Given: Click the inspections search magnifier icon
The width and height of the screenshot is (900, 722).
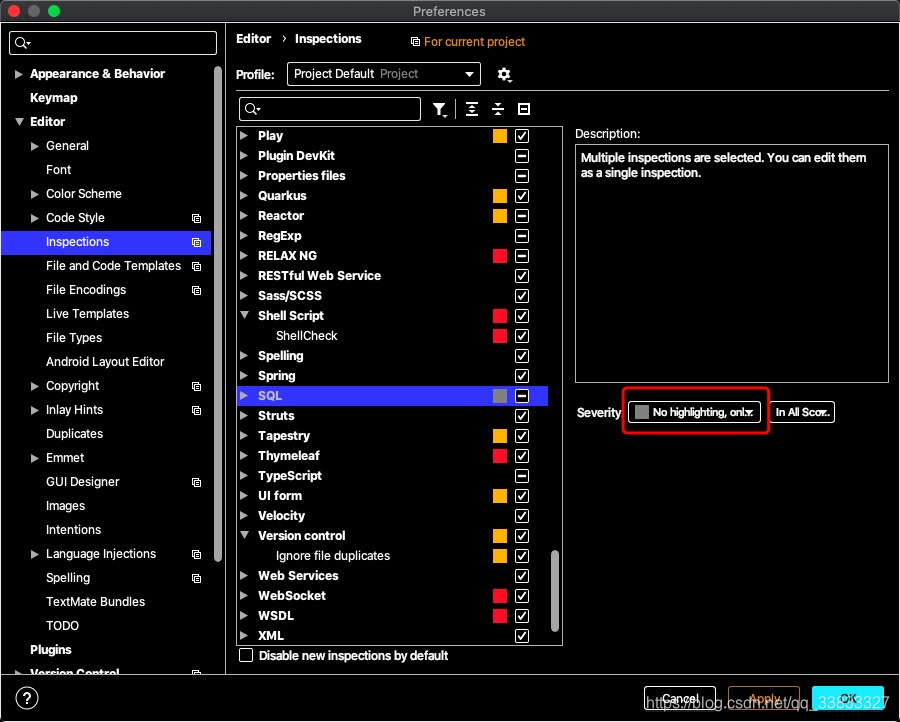Looking at the screenshot, I should coord(252,109).
